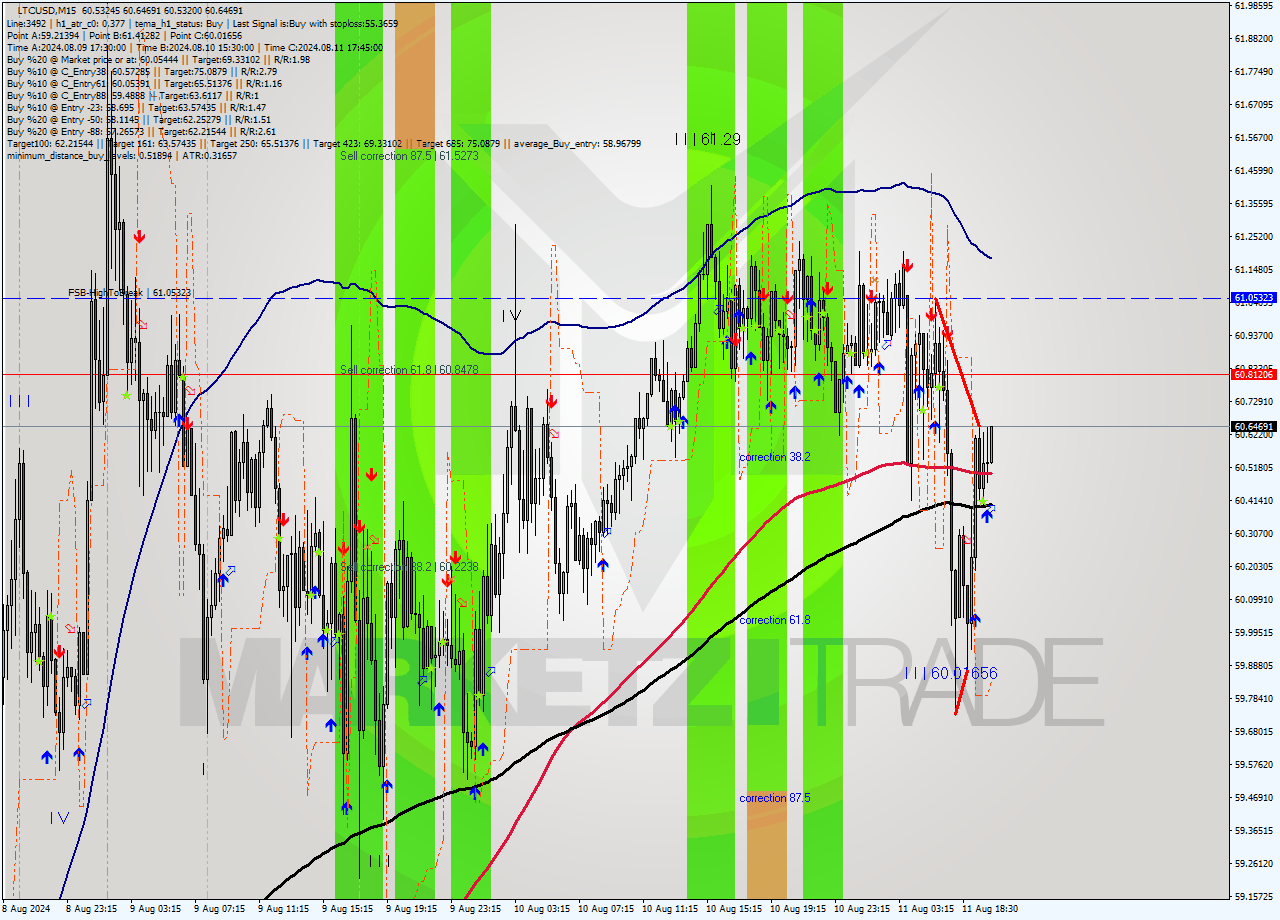
Task: Click the '10 Aug 23:15' time label
Action: (862, 909)
